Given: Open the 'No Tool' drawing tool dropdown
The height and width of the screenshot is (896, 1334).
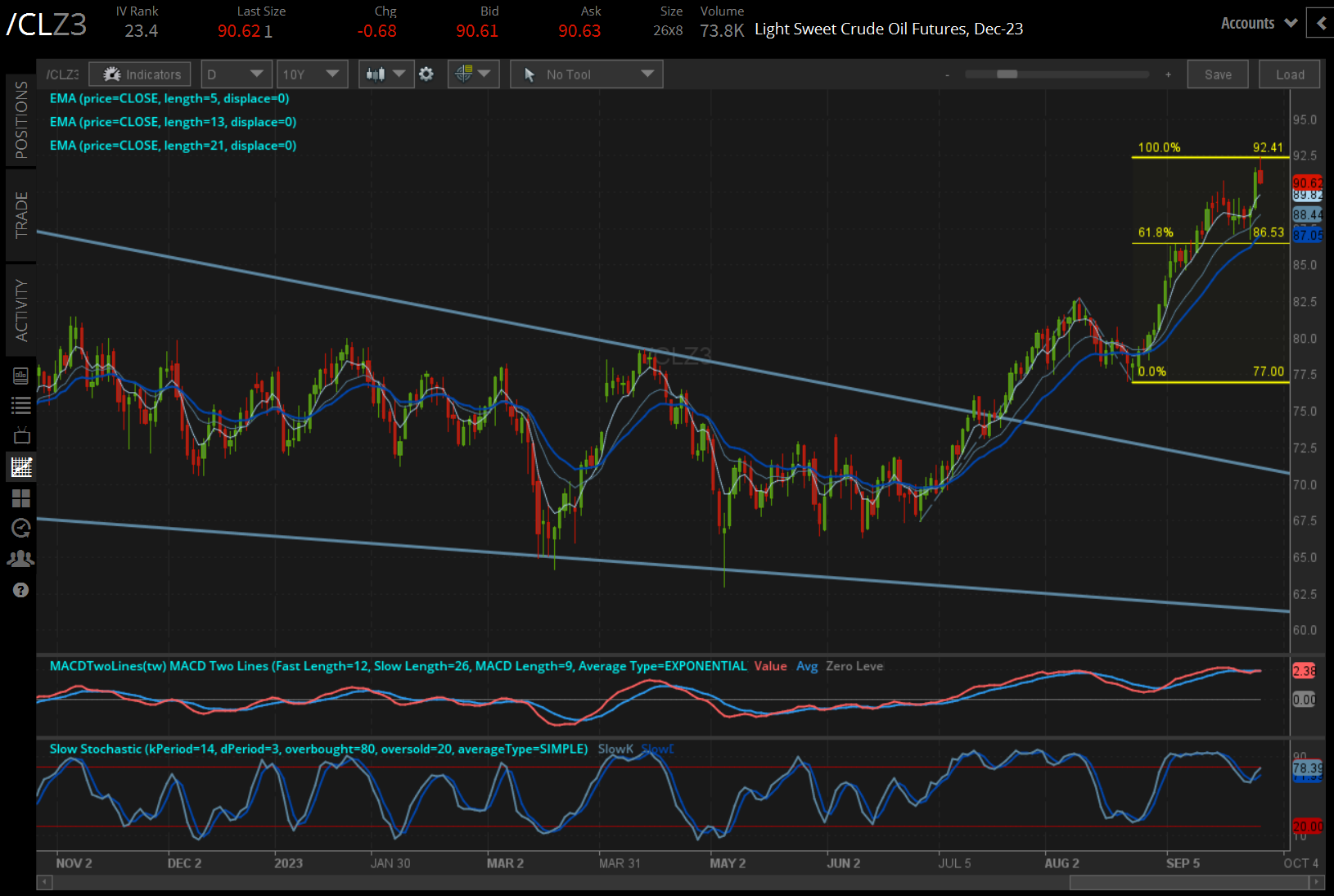Looking at the screenshot, I should 586,74.
